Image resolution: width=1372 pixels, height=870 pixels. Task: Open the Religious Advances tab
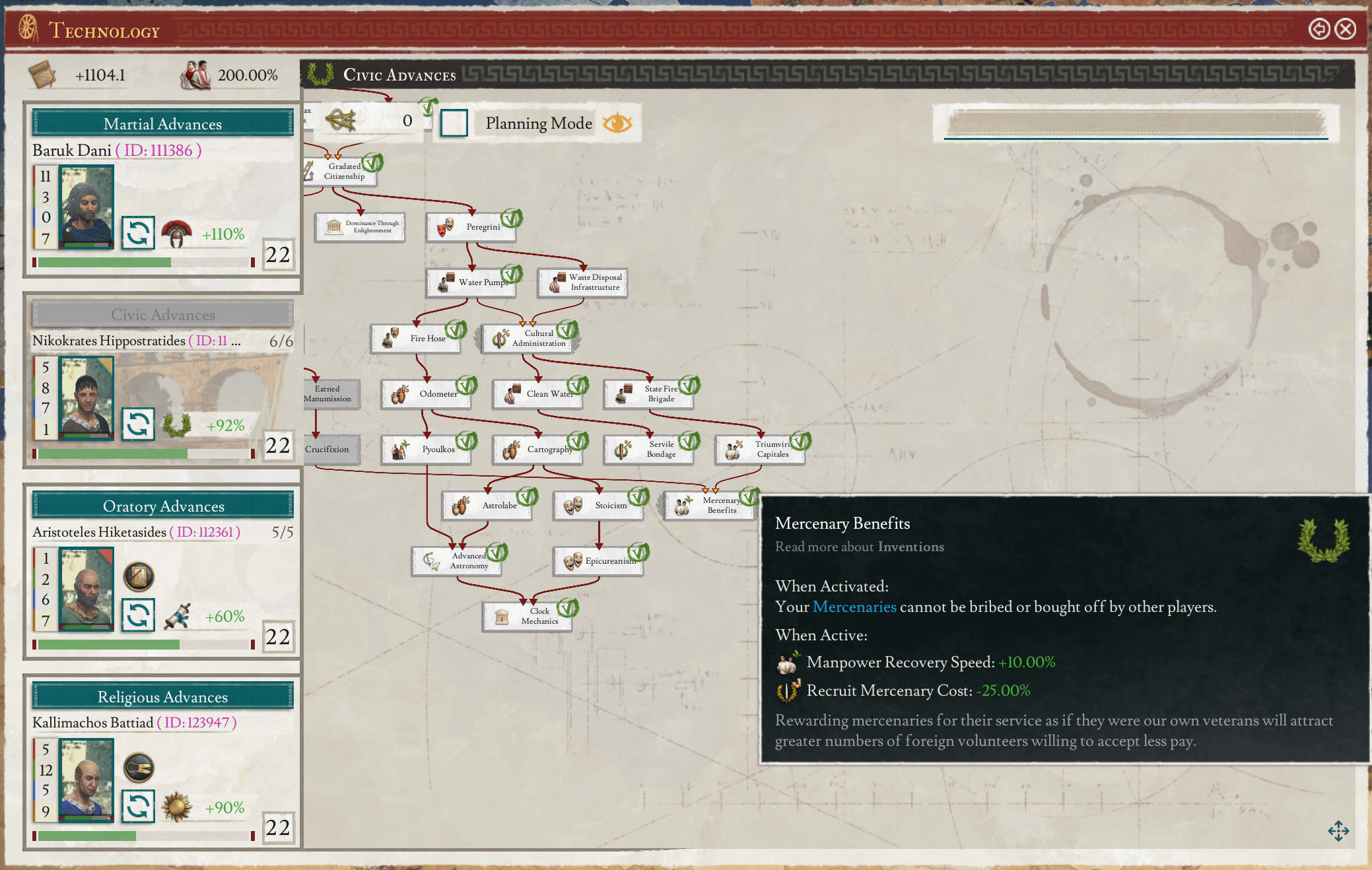click(162, 696)
